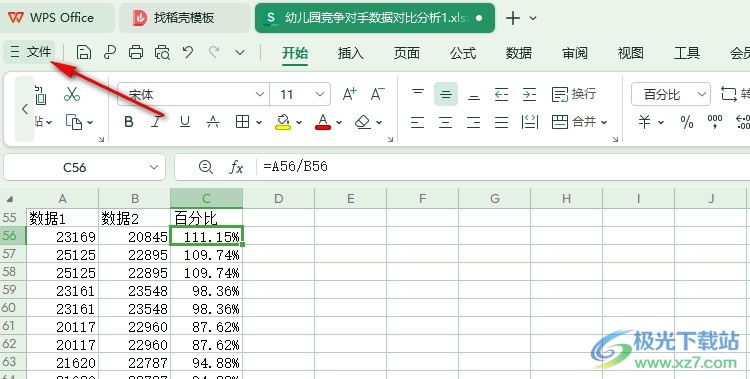This screenshot has height=379, width=750.
Task: Select the Cut scissors icon
Action: [x=72, y=94]
